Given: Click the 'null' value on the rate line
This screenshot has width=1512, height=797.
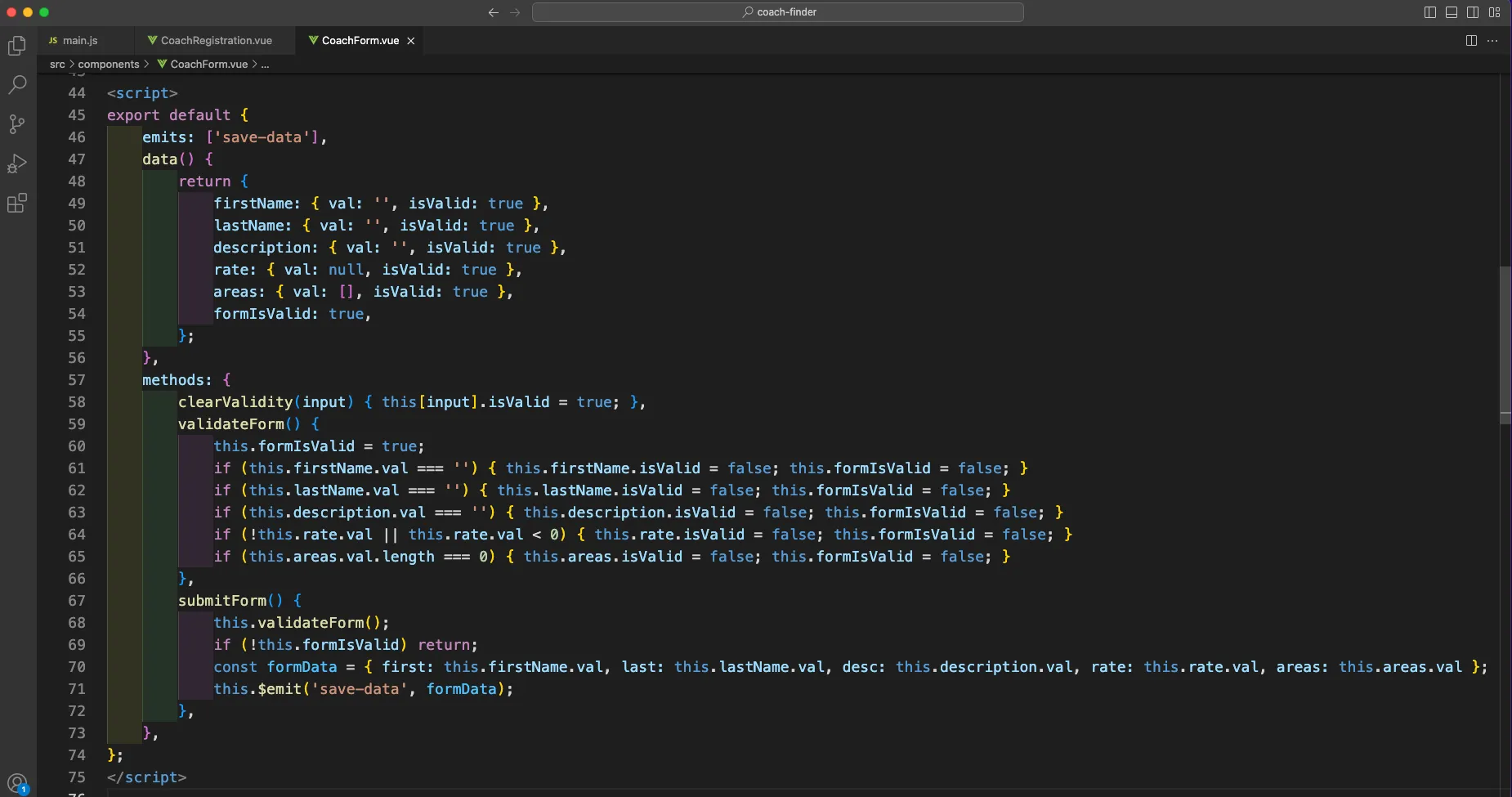Looking at the screenshot, I should pos(346,270).
